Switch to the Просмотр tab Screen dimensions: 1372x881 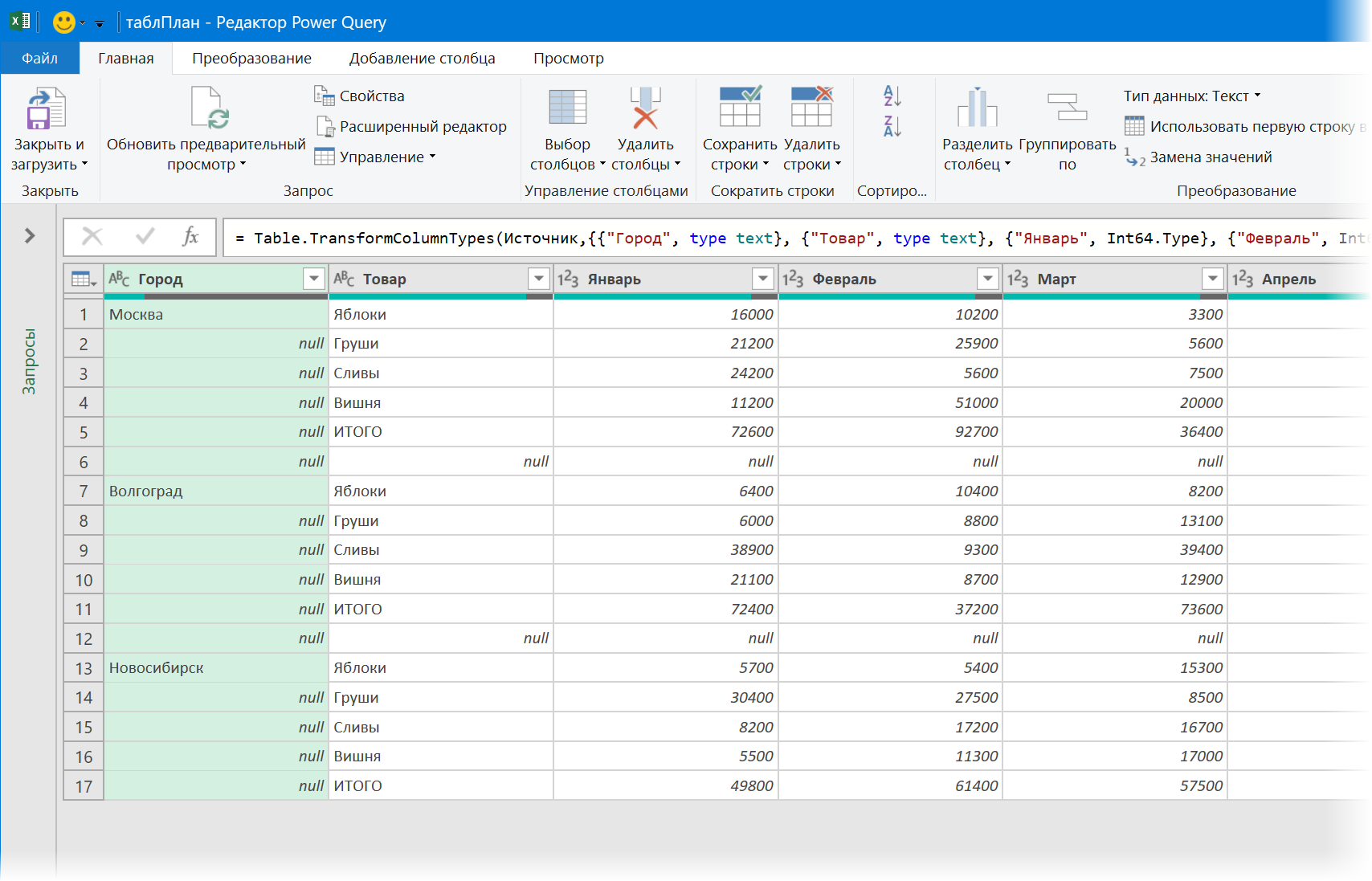click(568, 58)
